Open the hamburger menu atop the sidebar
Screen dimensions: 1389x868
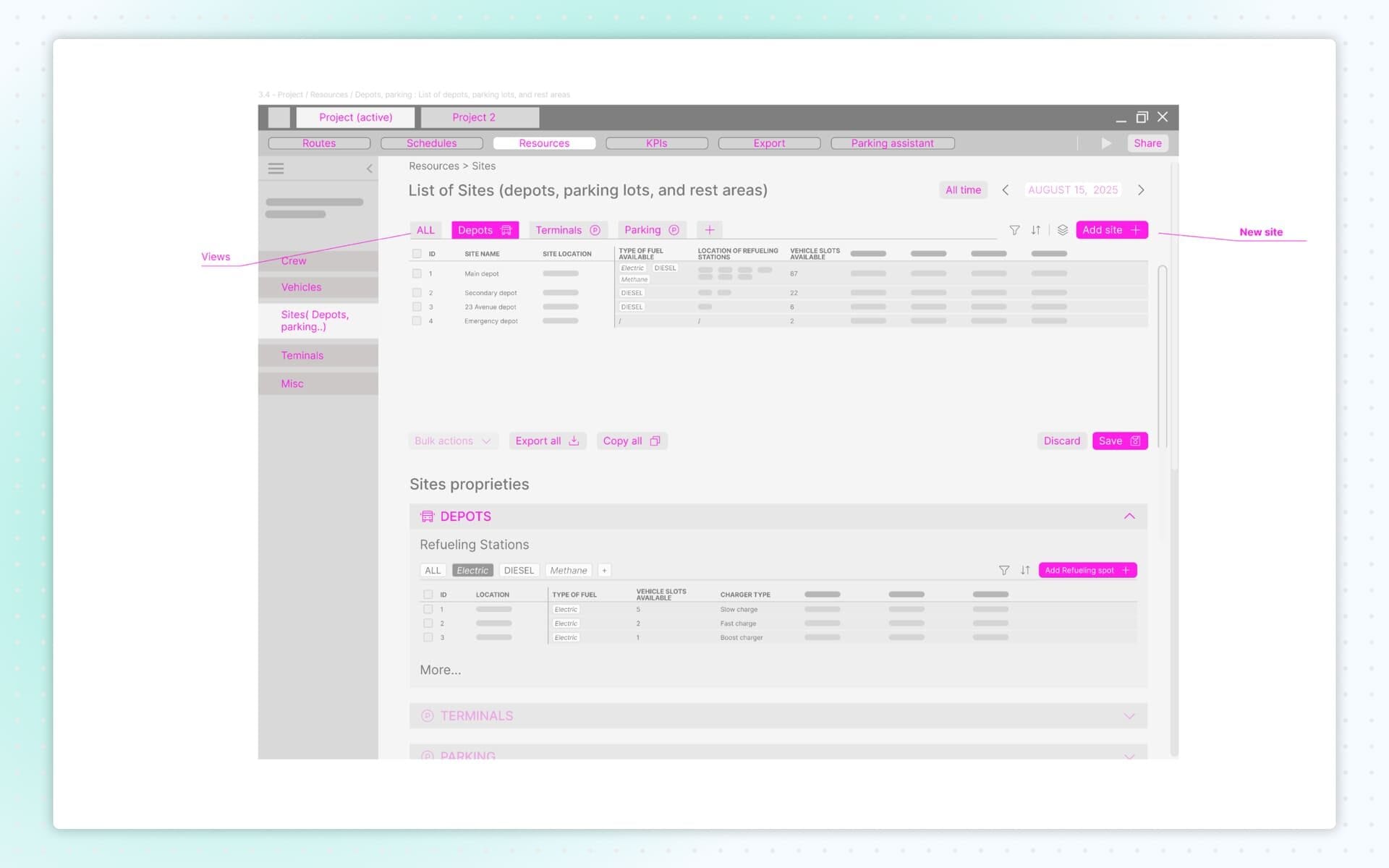pyautogui.click(x=276, y=168)
